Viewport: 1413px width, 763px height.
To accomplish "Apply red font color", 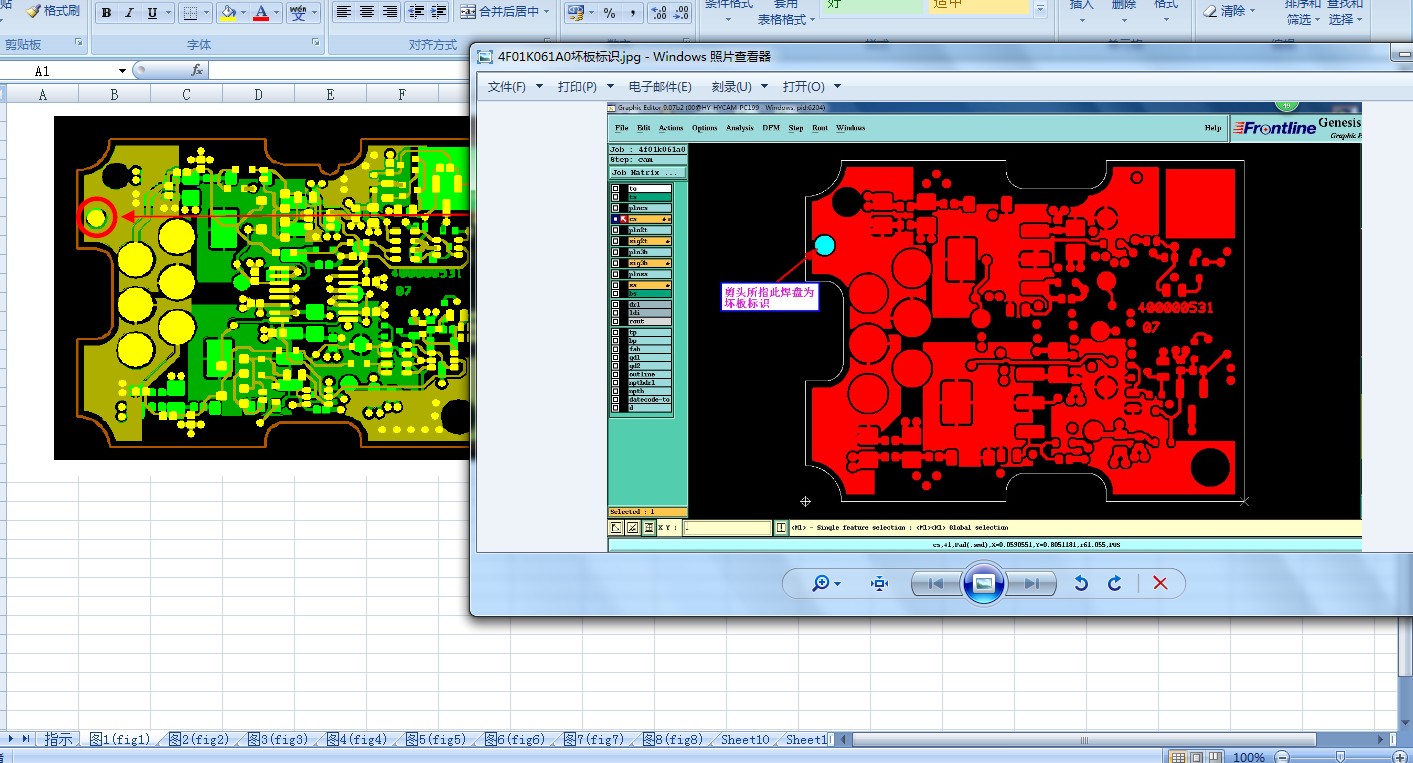I will pos(261,13).
